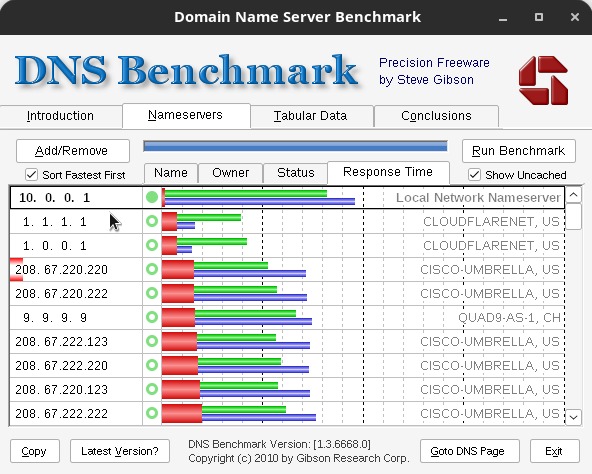
Task: Toggle the Show Uncached checkbox
Action: point(474,175)
